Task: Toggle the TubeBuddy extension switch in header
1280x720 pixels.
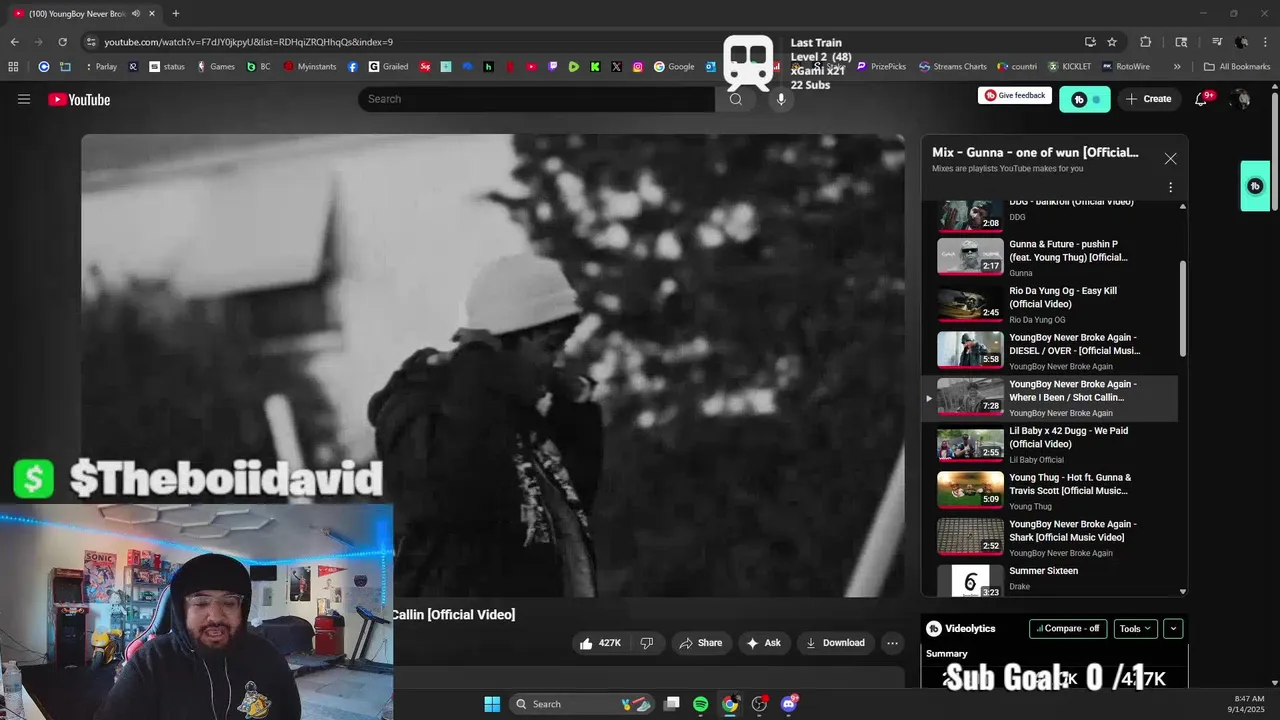Action: (1085, 99)
